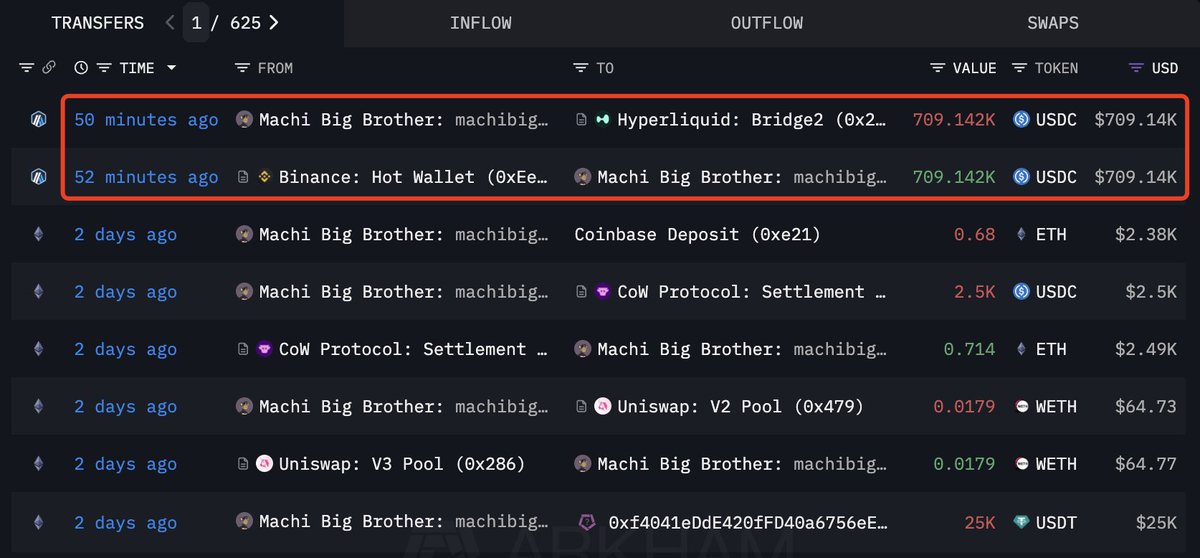Click the CoW Protocol icon in TO column
This screenshot has height=558, width=1200.
point(603,292)
